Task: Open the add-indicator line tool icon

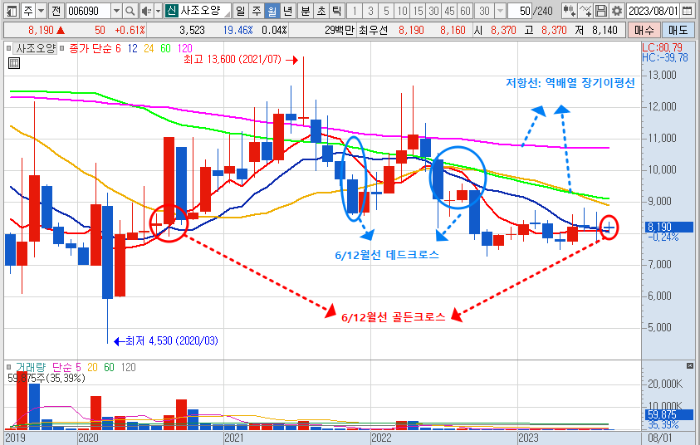Action: [586, 10]
